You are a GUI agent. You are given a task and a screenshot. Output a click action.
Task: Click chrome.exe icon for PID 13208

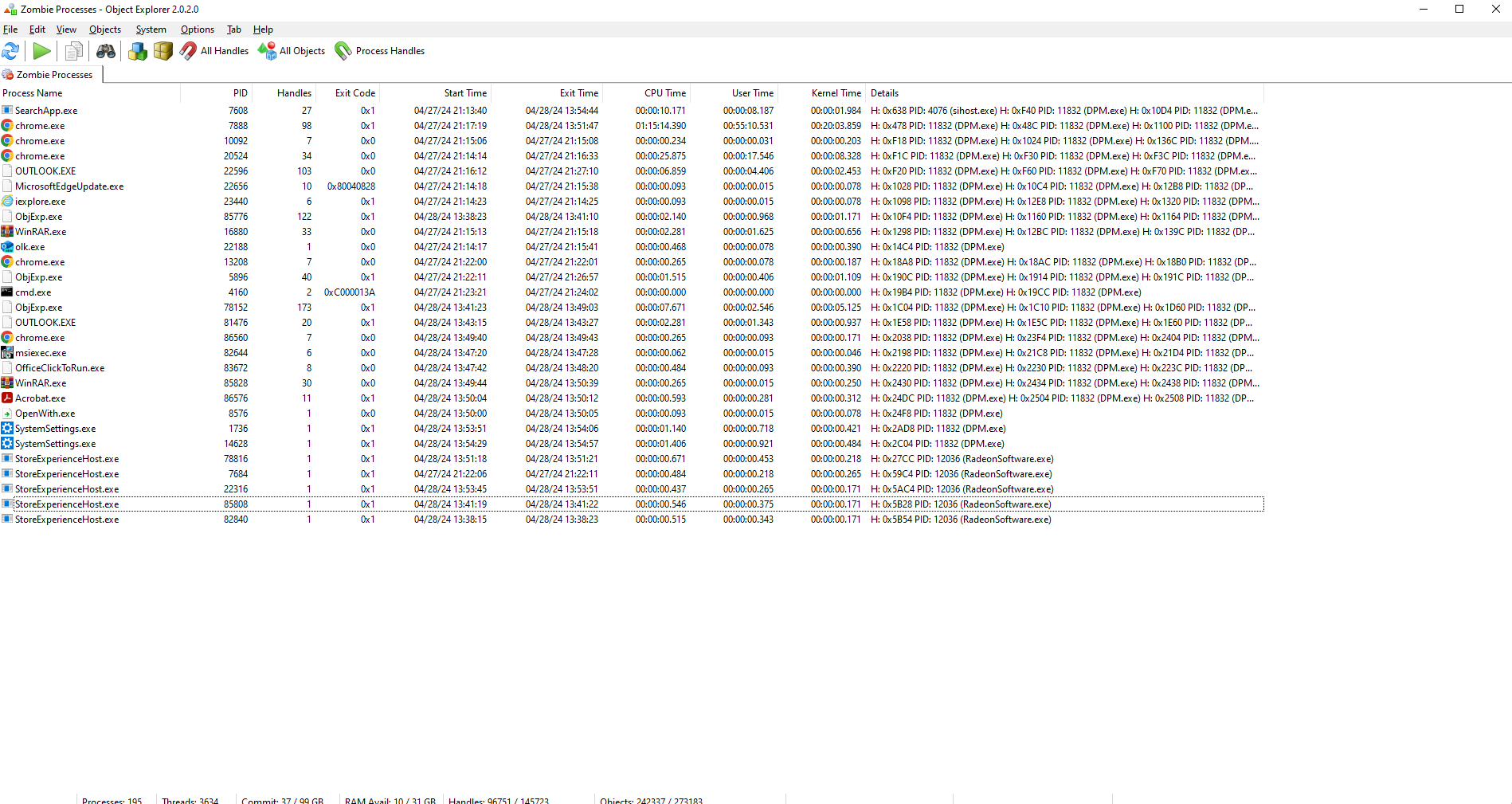tap(7, 262)
